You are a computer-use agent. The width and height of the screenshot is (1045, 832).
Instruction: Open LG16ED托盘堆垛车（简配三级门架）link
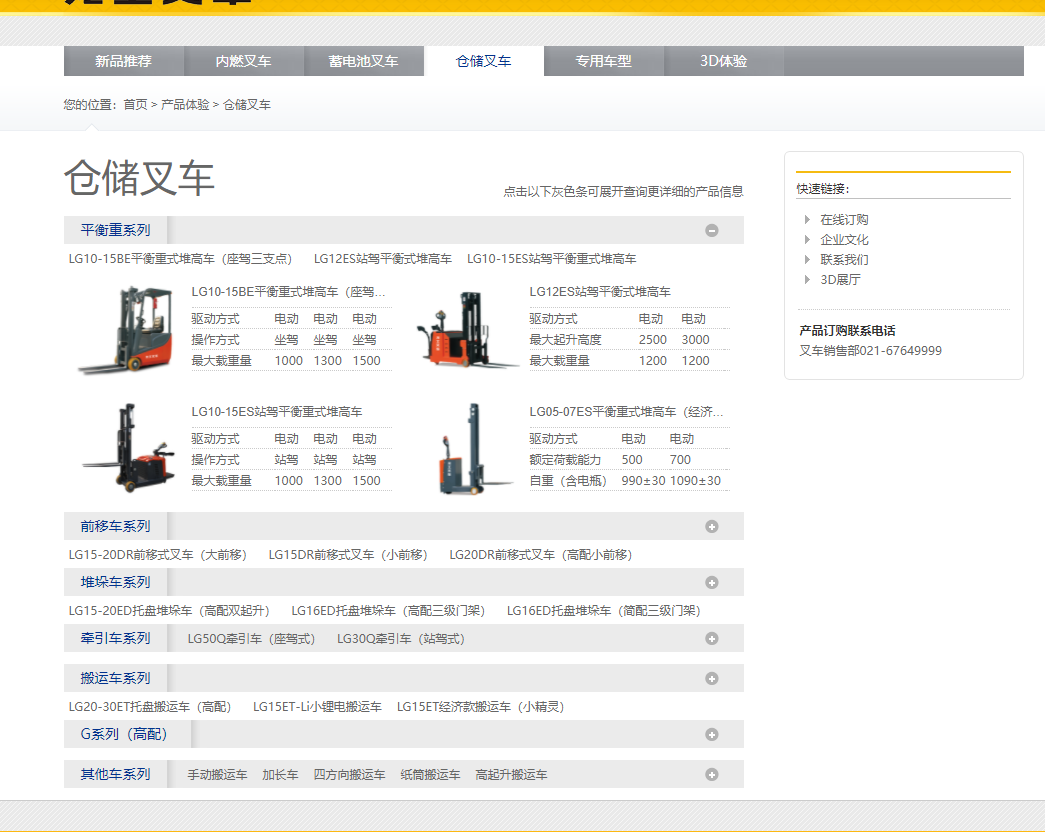(x=604, y=611)
